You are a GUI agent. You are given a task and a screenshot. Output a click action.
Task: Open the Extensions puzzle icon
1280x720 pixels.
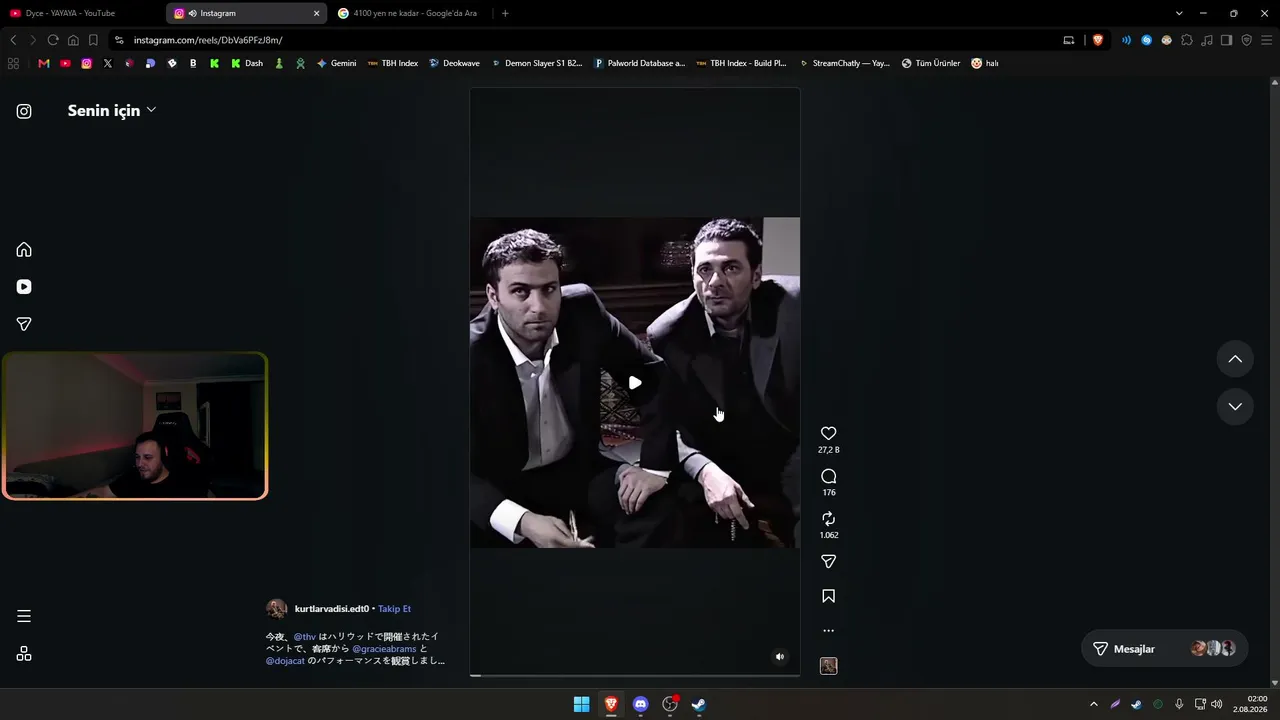(1187, 40)
